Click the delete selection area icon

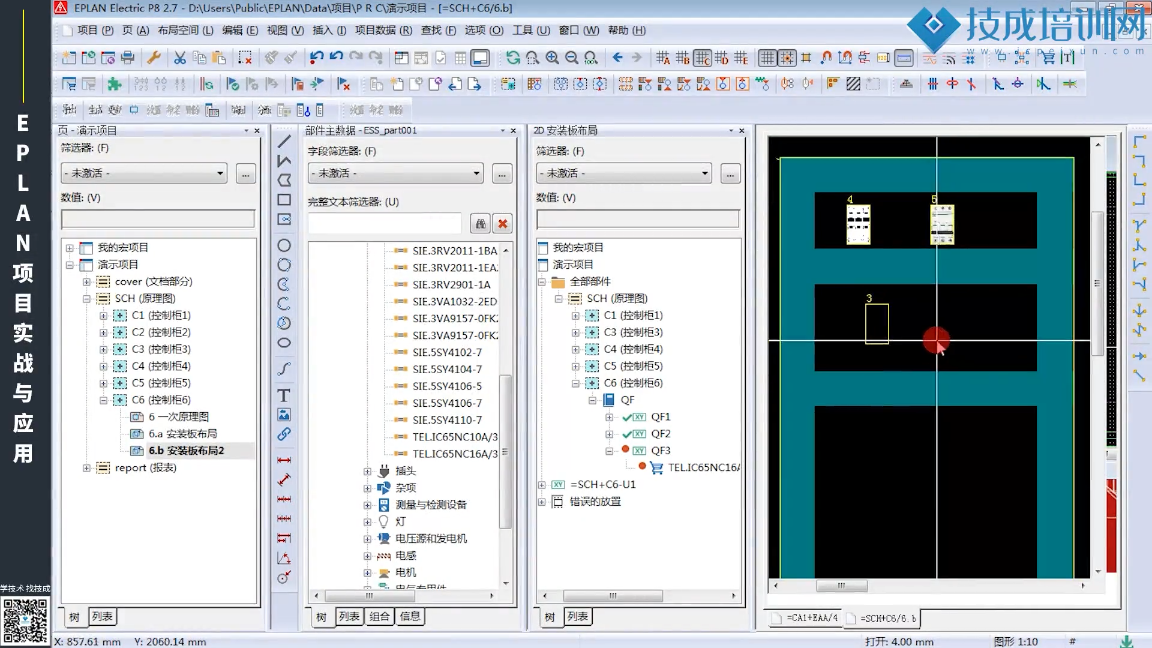tap(245, 57)
